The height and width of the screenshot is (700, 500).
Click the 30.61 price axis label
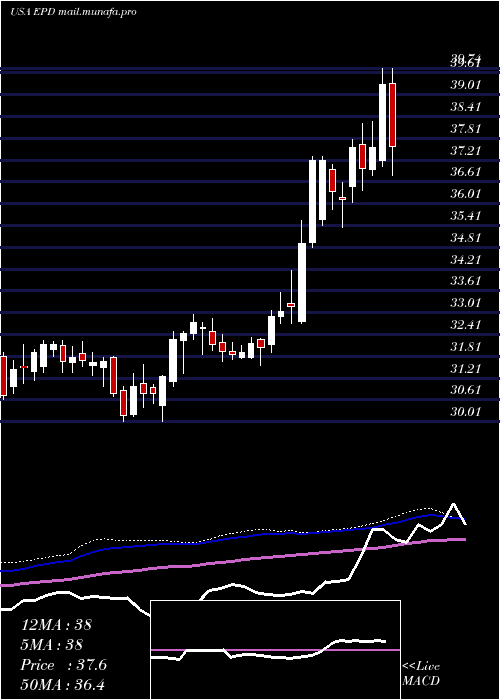pyautogui.click(x=465, y=390)
